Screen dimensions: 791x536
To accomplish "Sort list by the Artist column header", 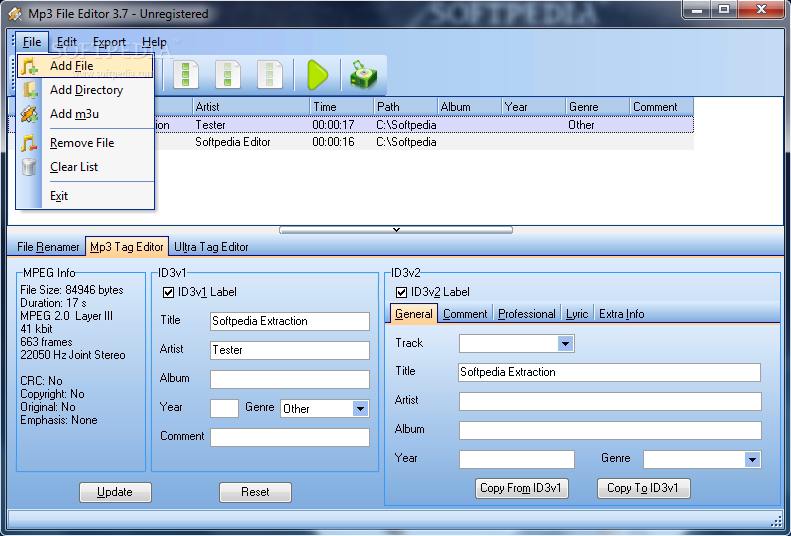I will point(251,107).
